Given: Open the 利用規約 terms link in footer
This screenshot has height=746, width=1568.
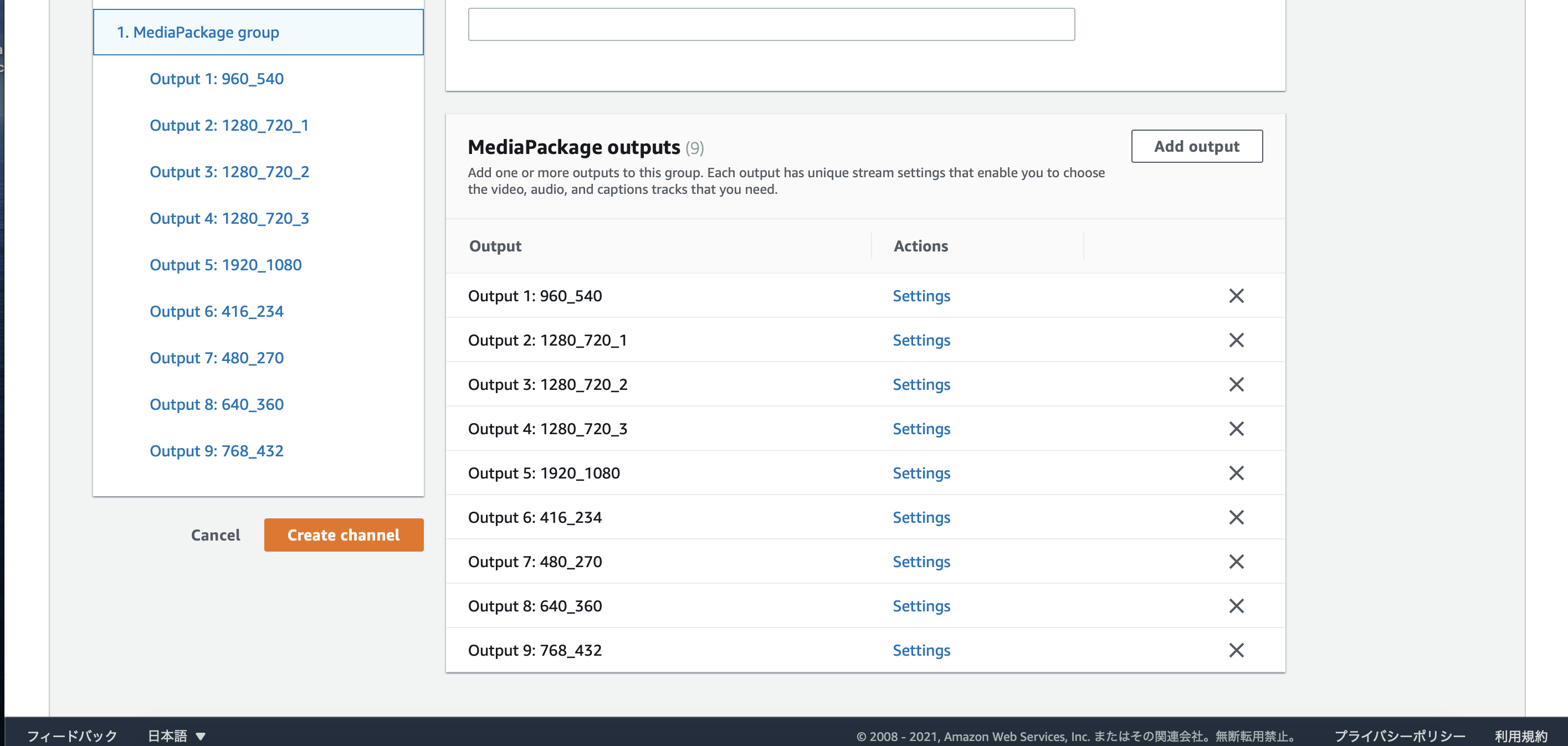Looking at the screenshot, I should pos(1520,735).
